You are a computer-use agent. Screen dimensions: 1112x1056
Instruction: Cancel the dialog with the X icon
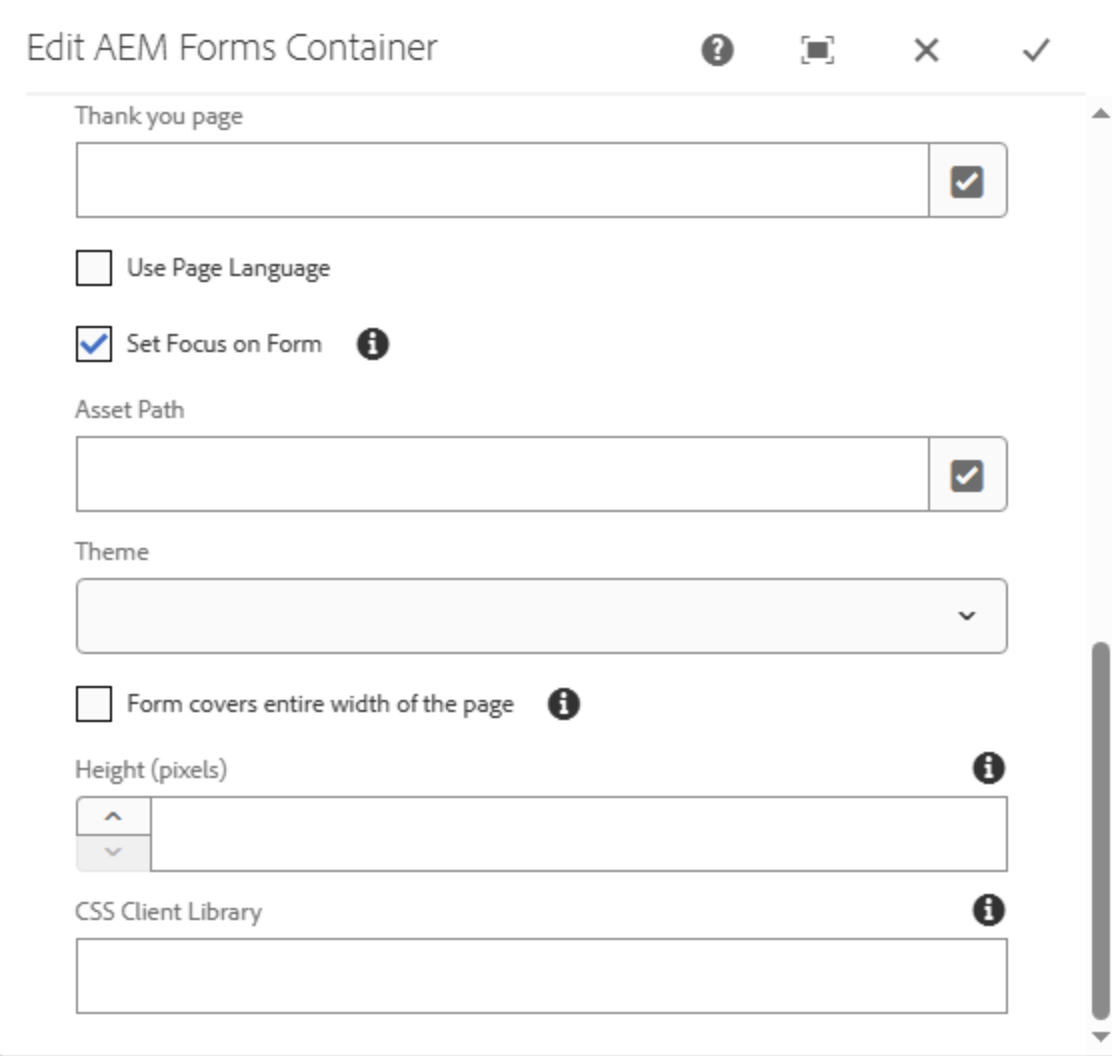click(x=926, y=50)
